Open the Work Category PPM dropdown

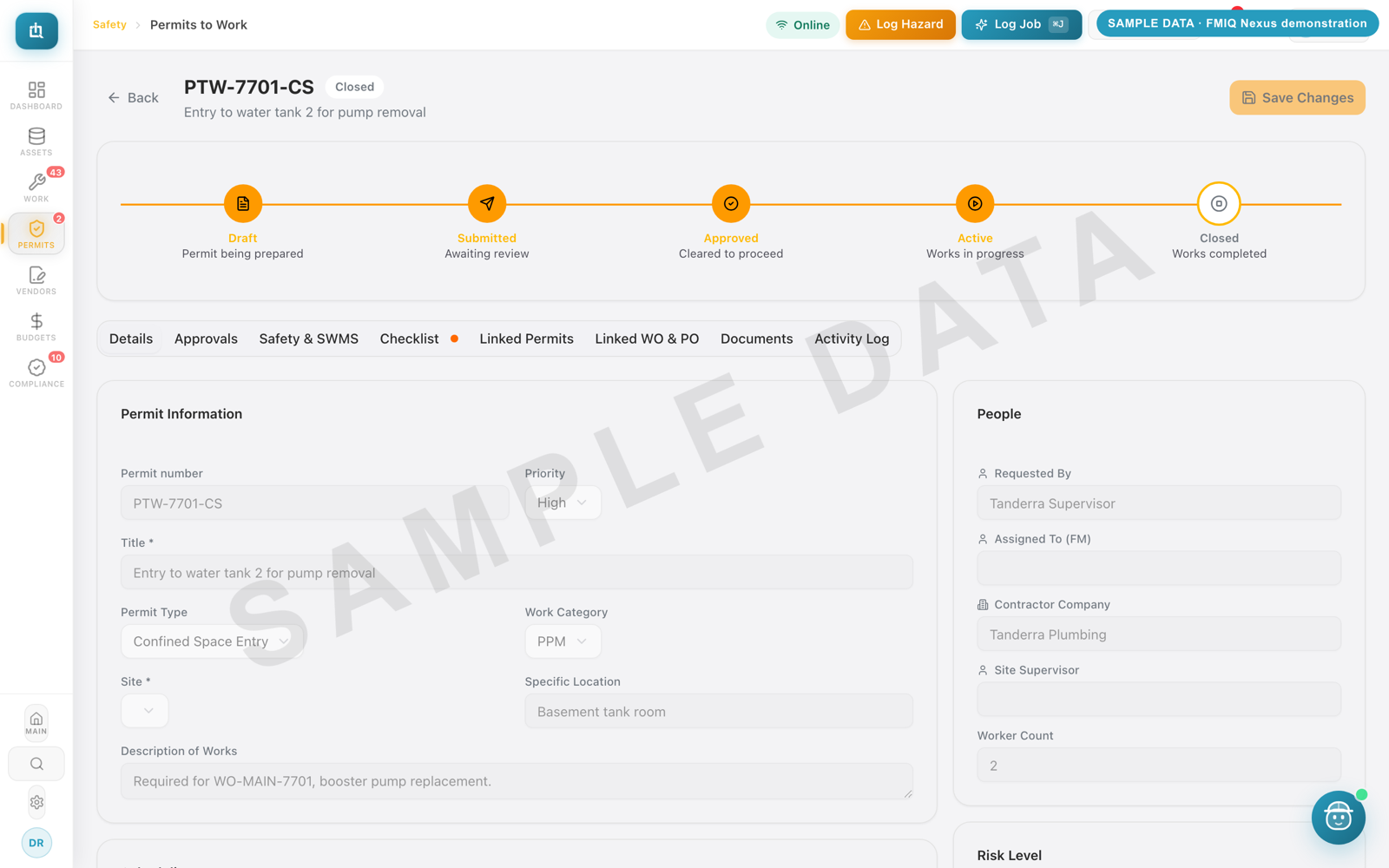[x=563, y=641]
